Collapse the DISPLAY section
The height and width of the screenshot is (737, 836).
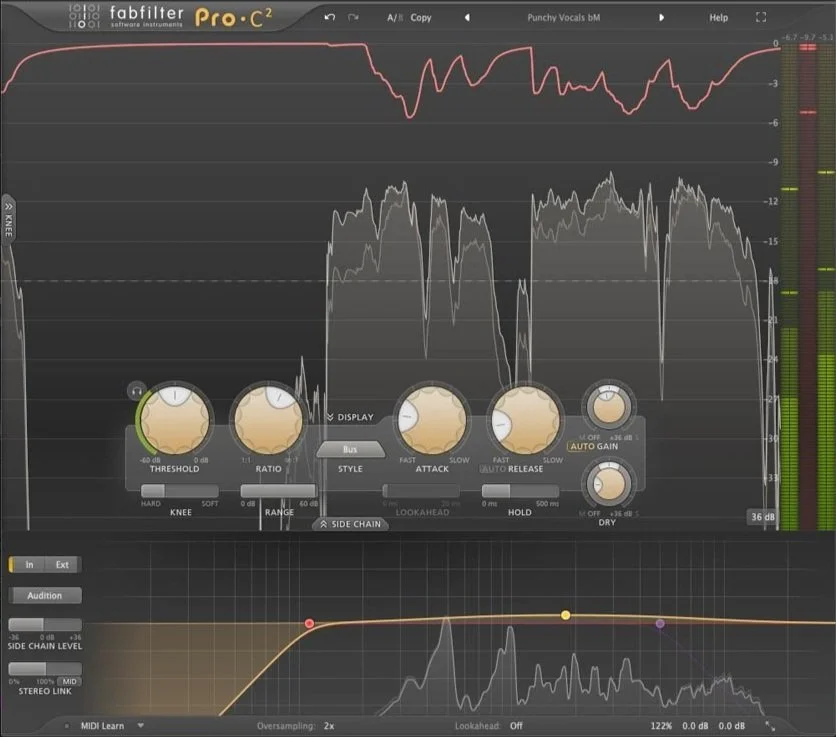(x=350, y=417)
